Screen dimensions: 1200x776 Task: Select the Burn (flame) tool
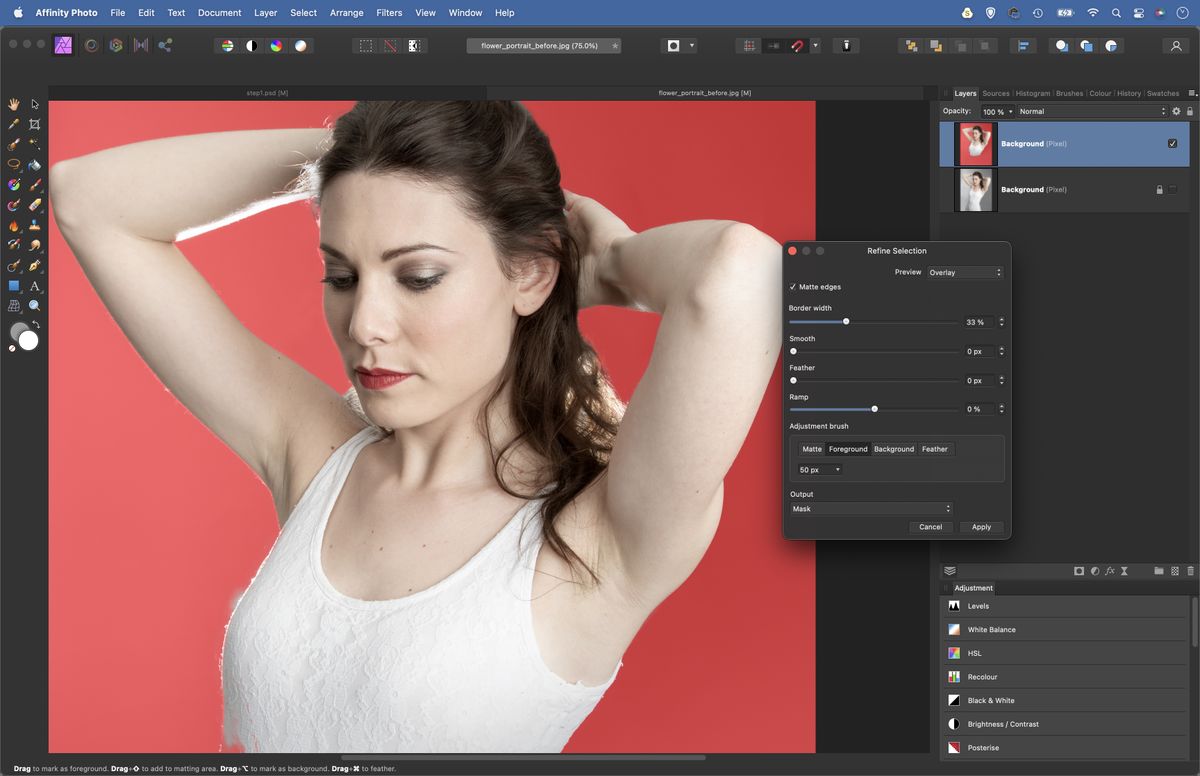point(14,226)
